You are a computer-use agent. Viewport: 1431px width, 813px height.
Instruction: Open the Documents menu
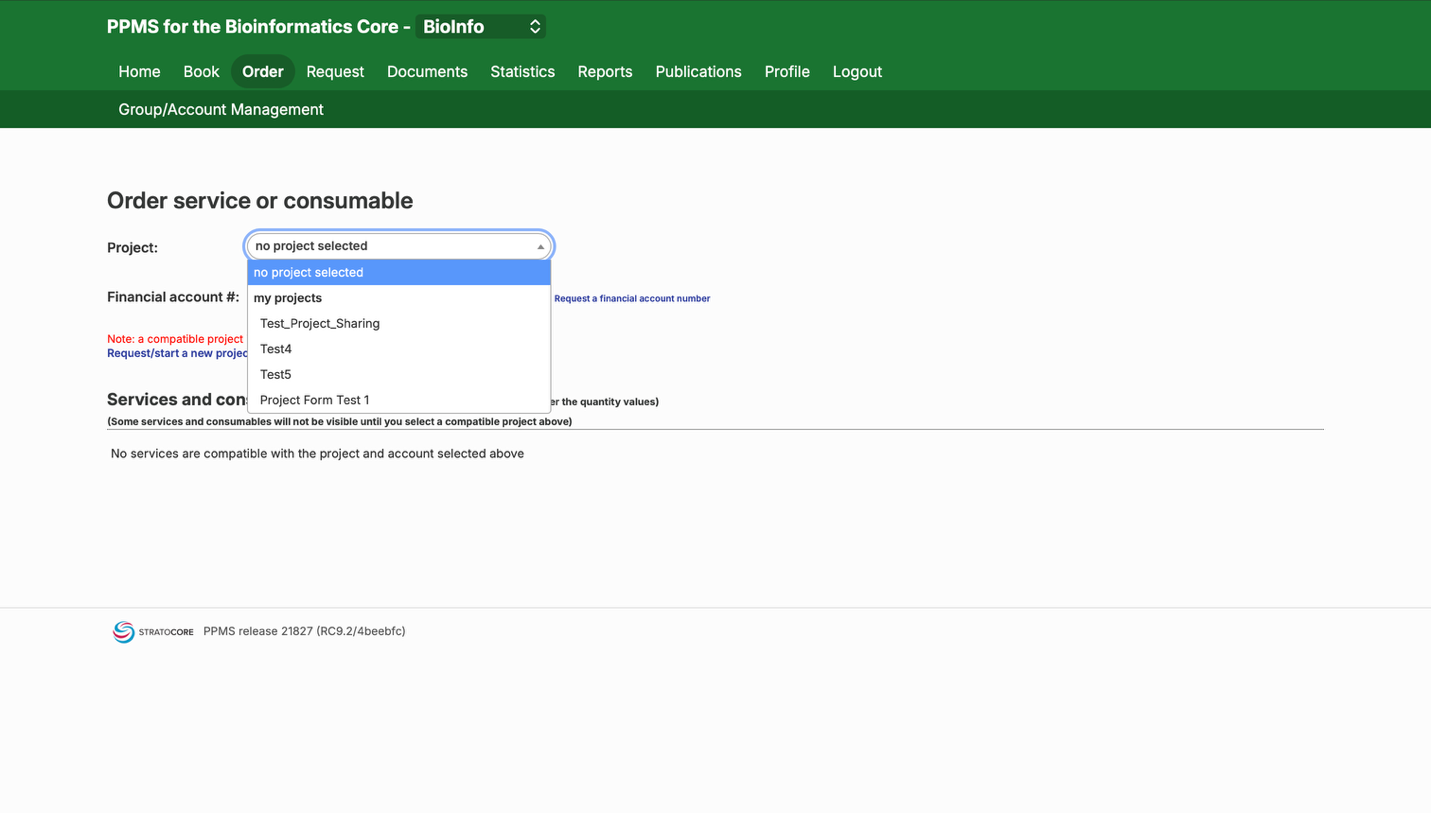(x=427, y=72)
